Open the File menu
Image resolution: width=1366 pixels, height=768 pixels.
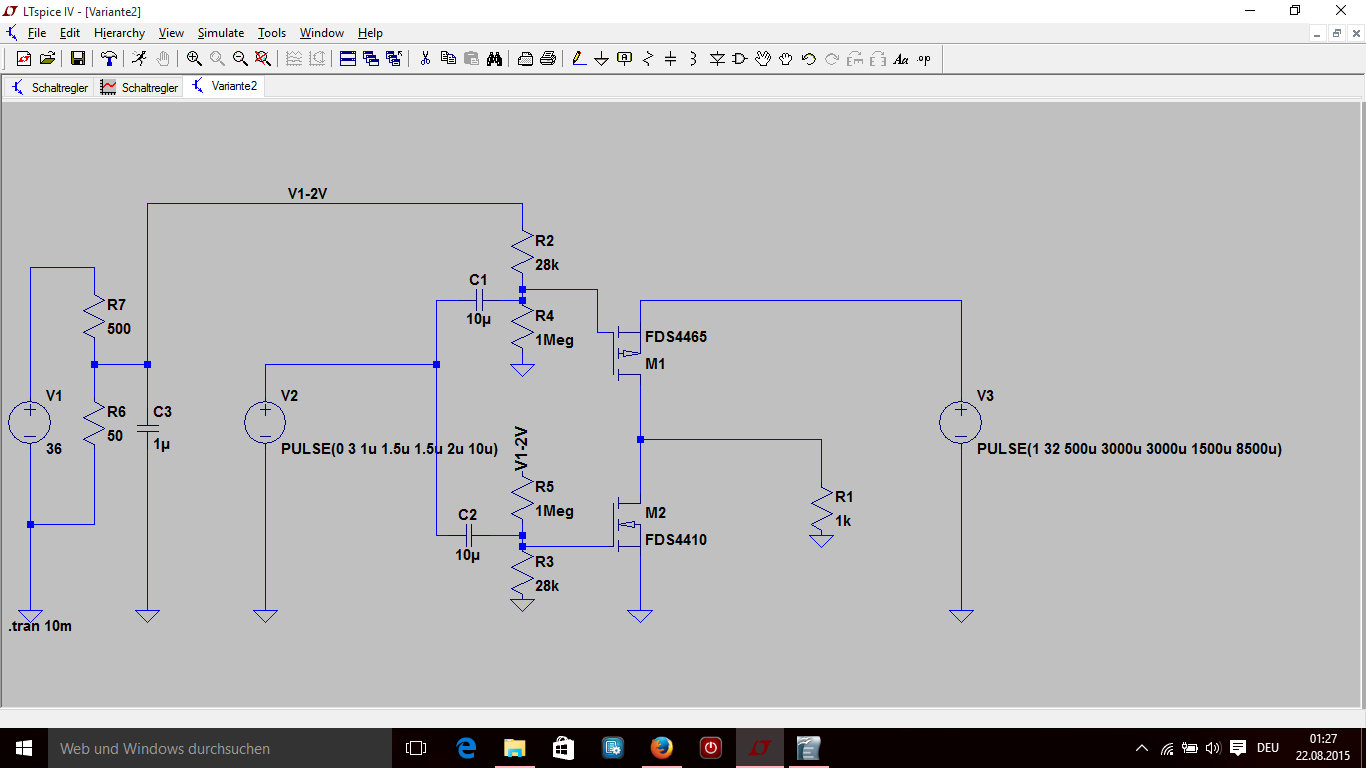(x=37, y=33)
